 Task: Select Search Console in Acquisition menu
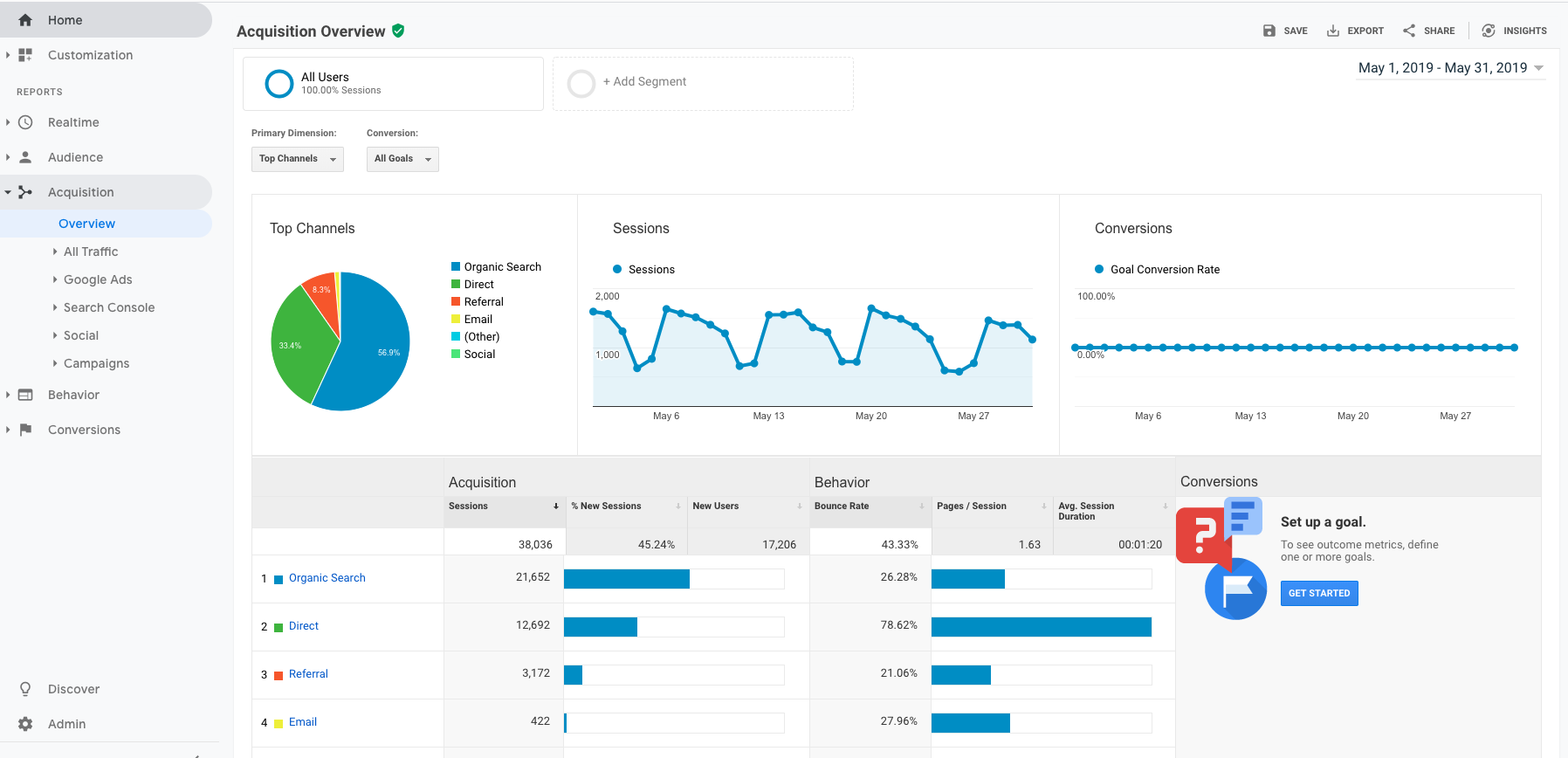pos(109,307)
